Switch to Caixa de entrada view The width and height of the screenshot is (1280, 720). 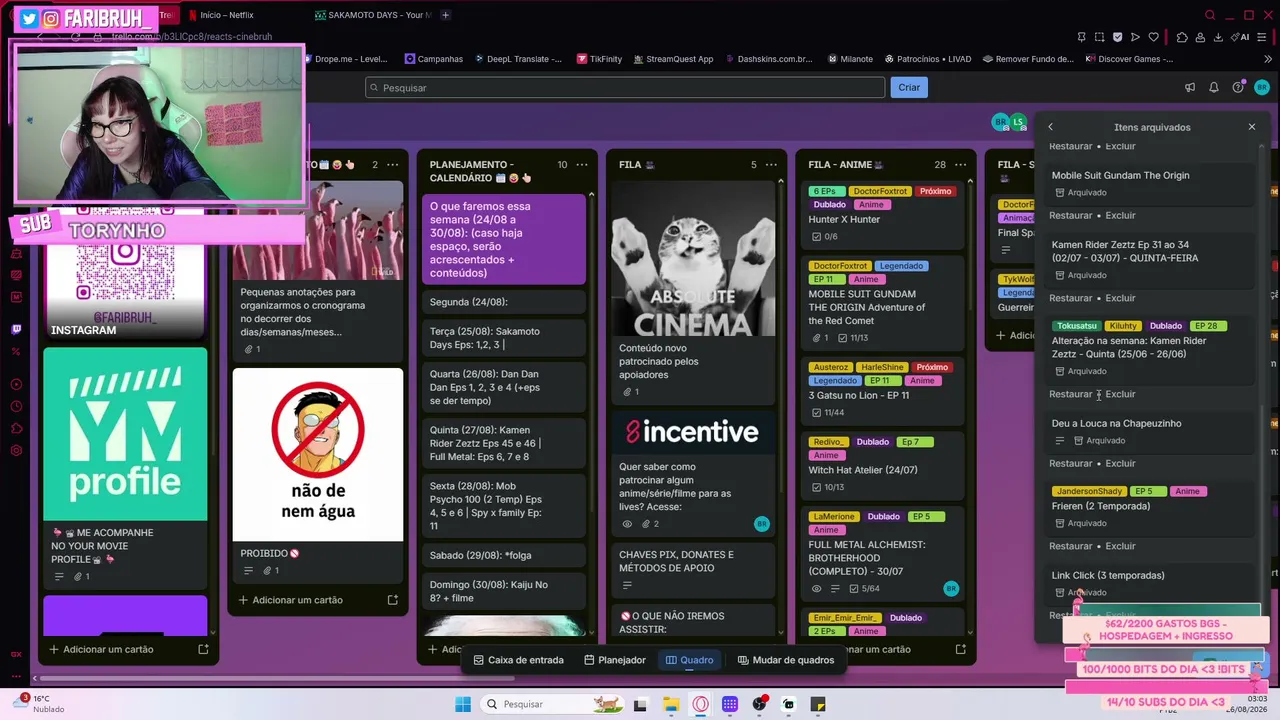(x=518, y=660)
